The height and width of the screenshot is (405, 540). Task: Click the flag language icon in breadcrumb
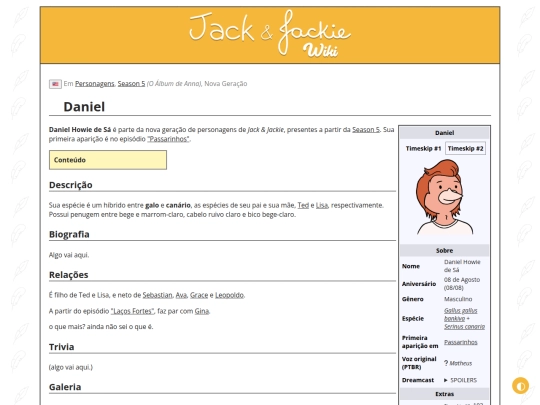(x=55, y=84)
